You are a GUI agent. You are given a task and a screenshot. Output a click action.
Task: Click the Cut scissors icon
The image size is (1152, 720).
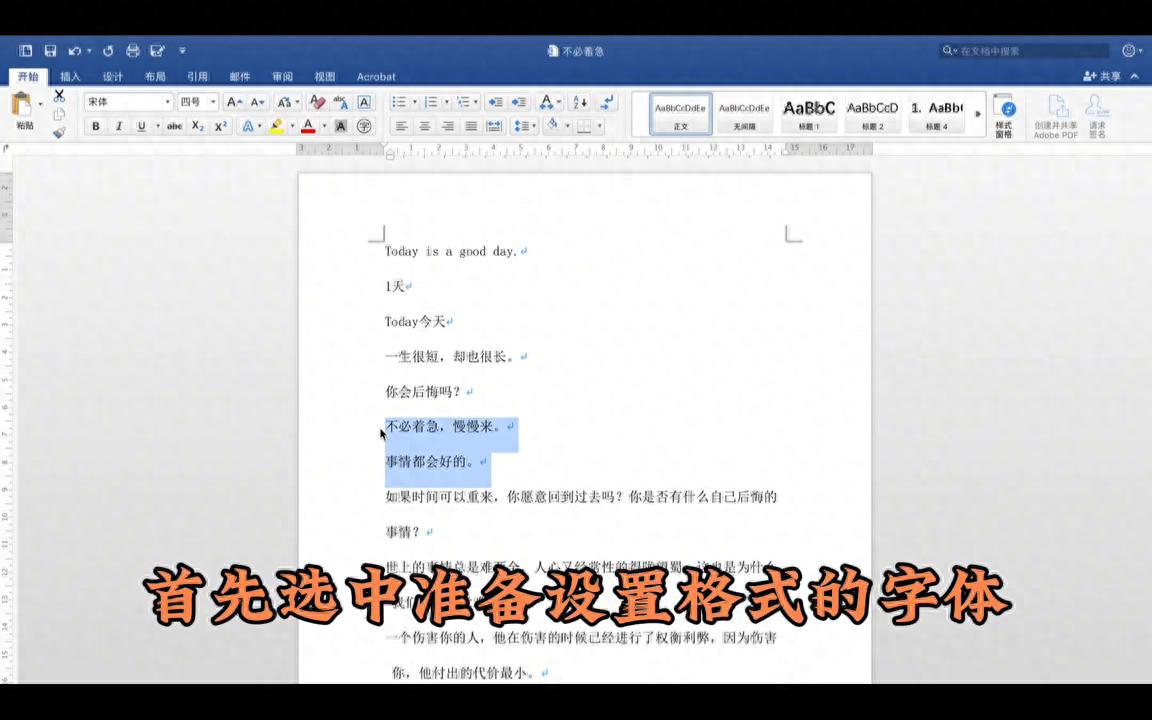click(x=59, y=96)
